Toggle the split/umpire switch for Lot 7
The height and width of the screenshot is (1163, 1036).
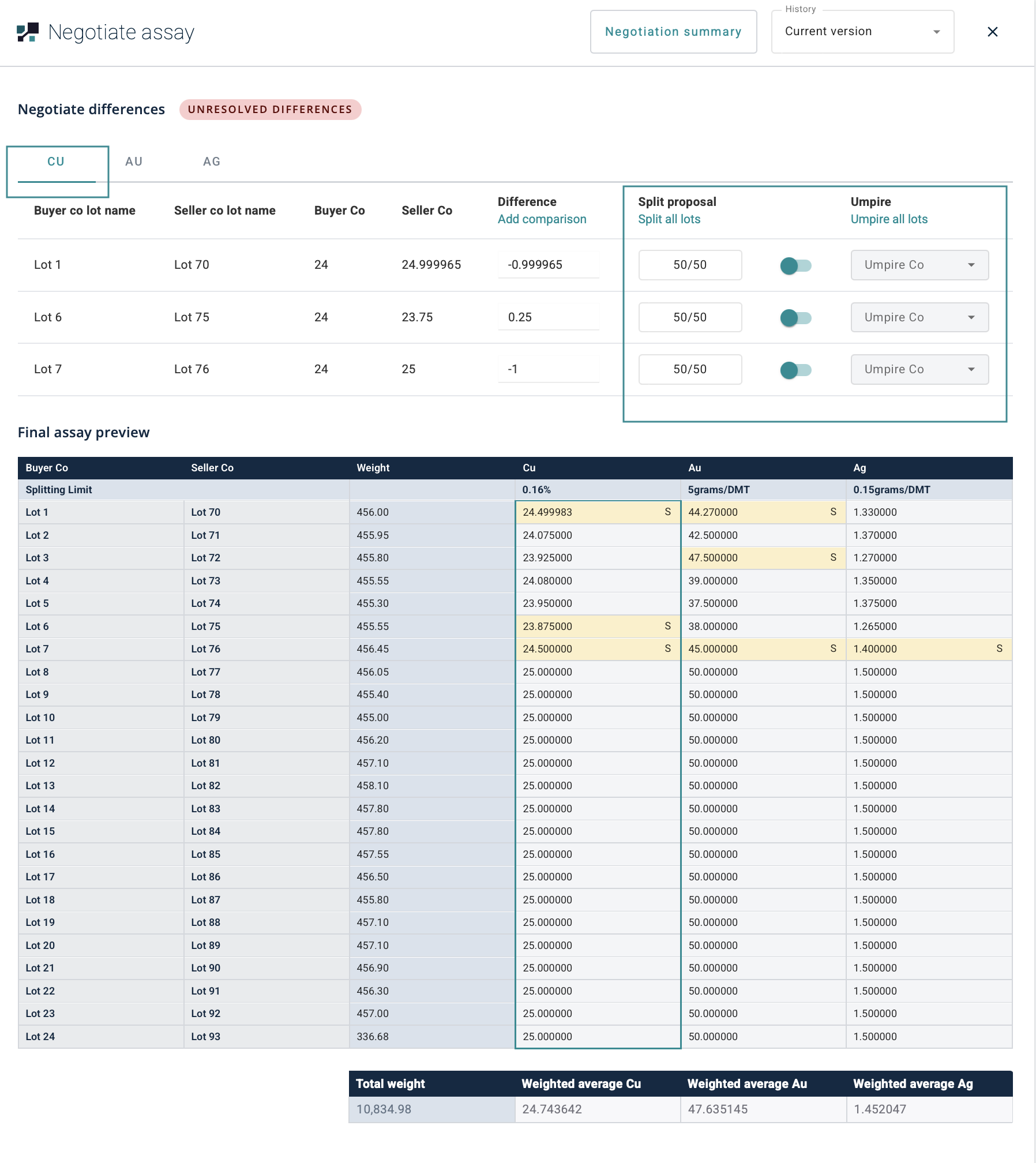coord(795,370)
